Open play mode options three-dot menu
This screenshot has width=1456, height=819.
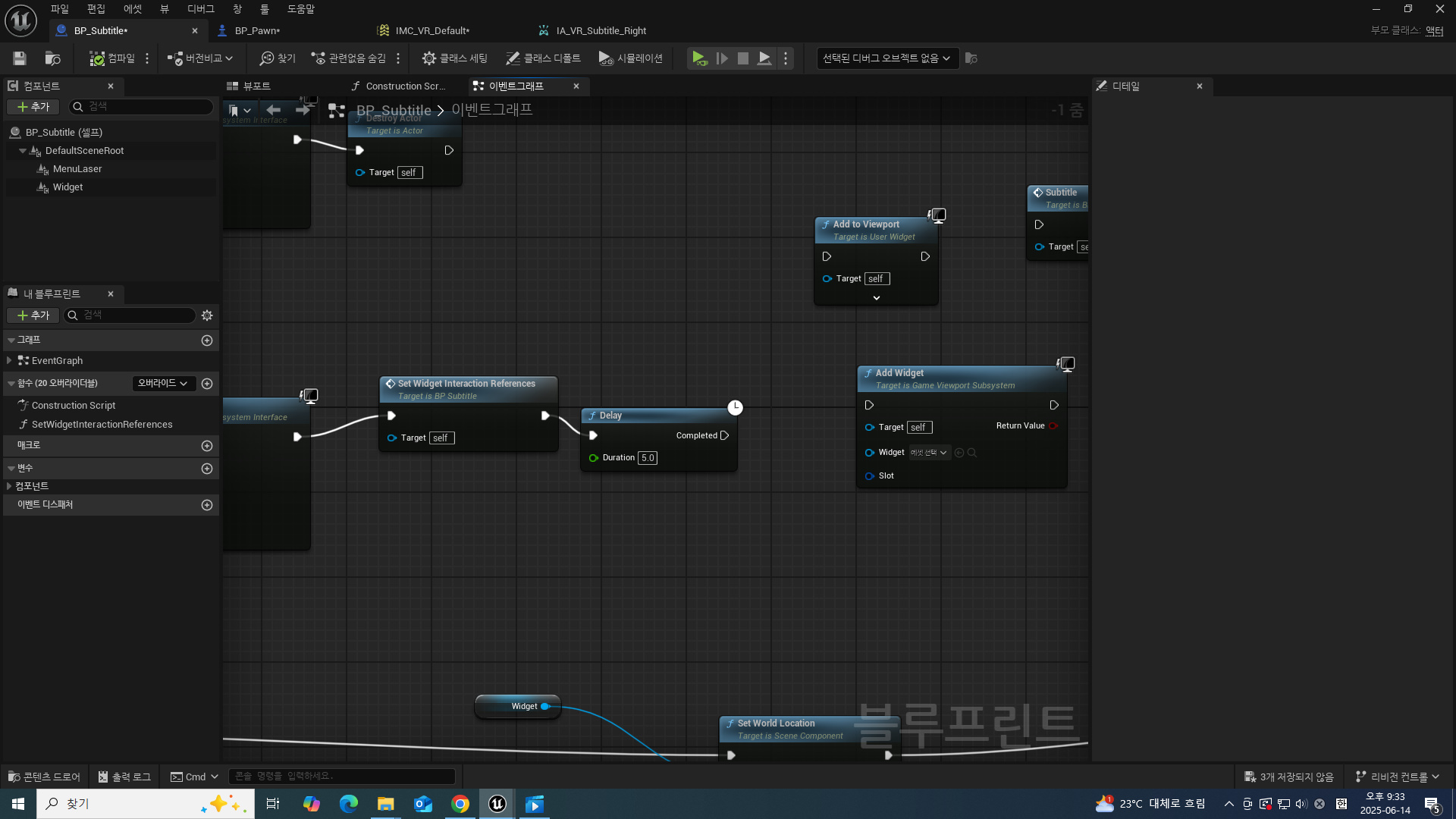pos(786,58)
